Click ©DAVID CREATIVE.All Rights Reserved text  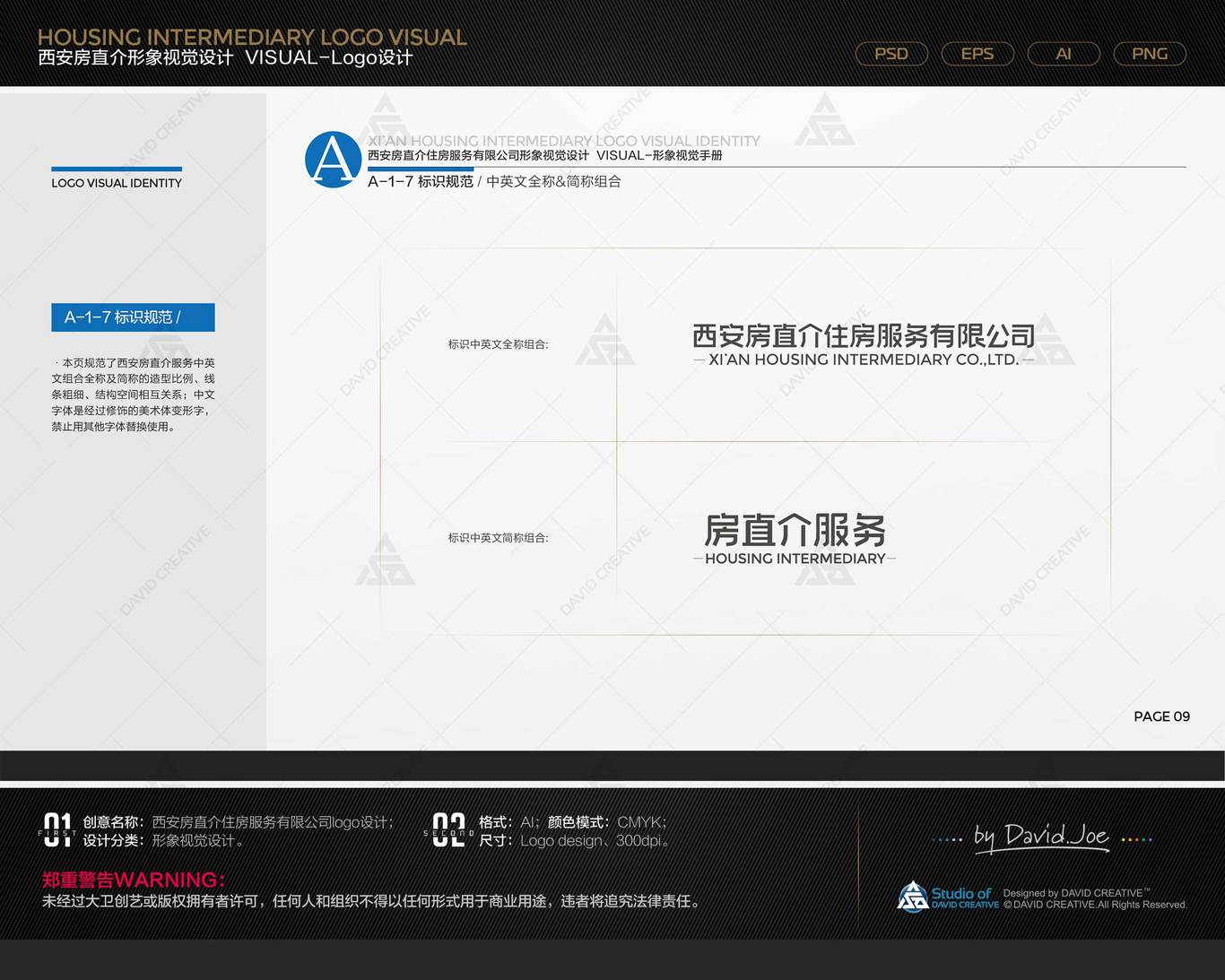point(1095,905)
